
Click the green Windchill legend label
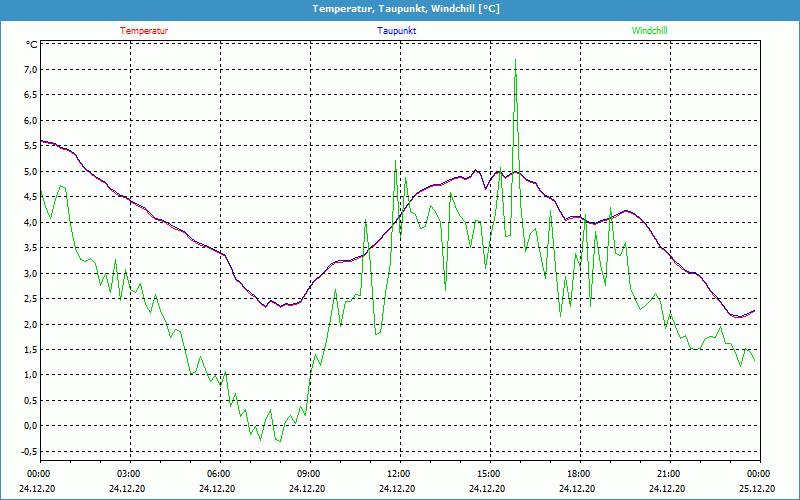[649, 31]
